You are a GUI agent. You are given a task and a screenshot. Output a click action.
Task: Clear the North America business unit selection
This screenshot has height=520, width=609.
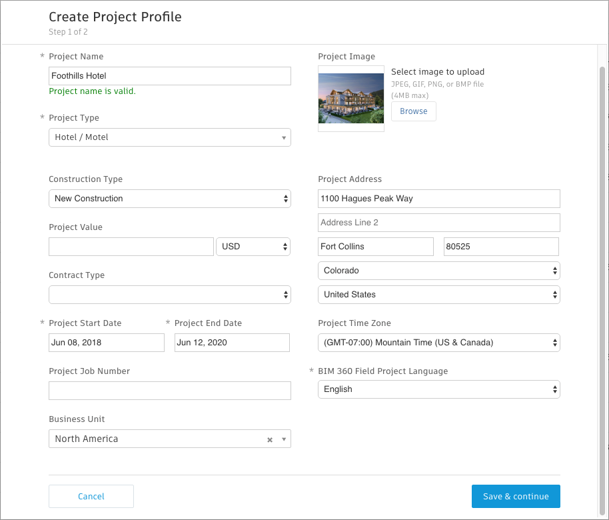pos(270,440)
